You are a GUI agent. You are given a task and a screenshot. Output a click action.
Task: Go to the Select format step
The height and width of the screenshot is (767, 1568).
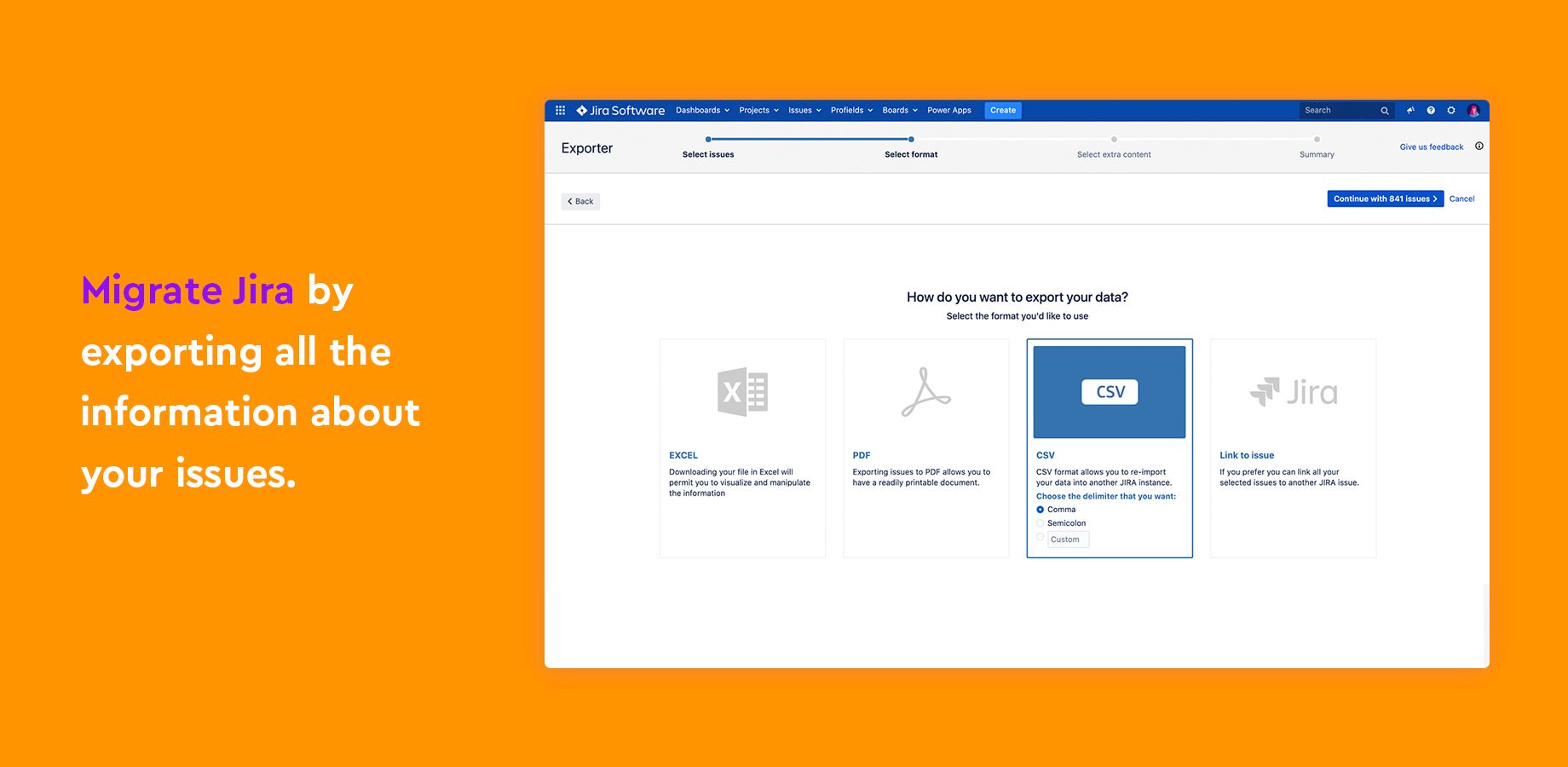pyautogui.click(x=911, y=154)
